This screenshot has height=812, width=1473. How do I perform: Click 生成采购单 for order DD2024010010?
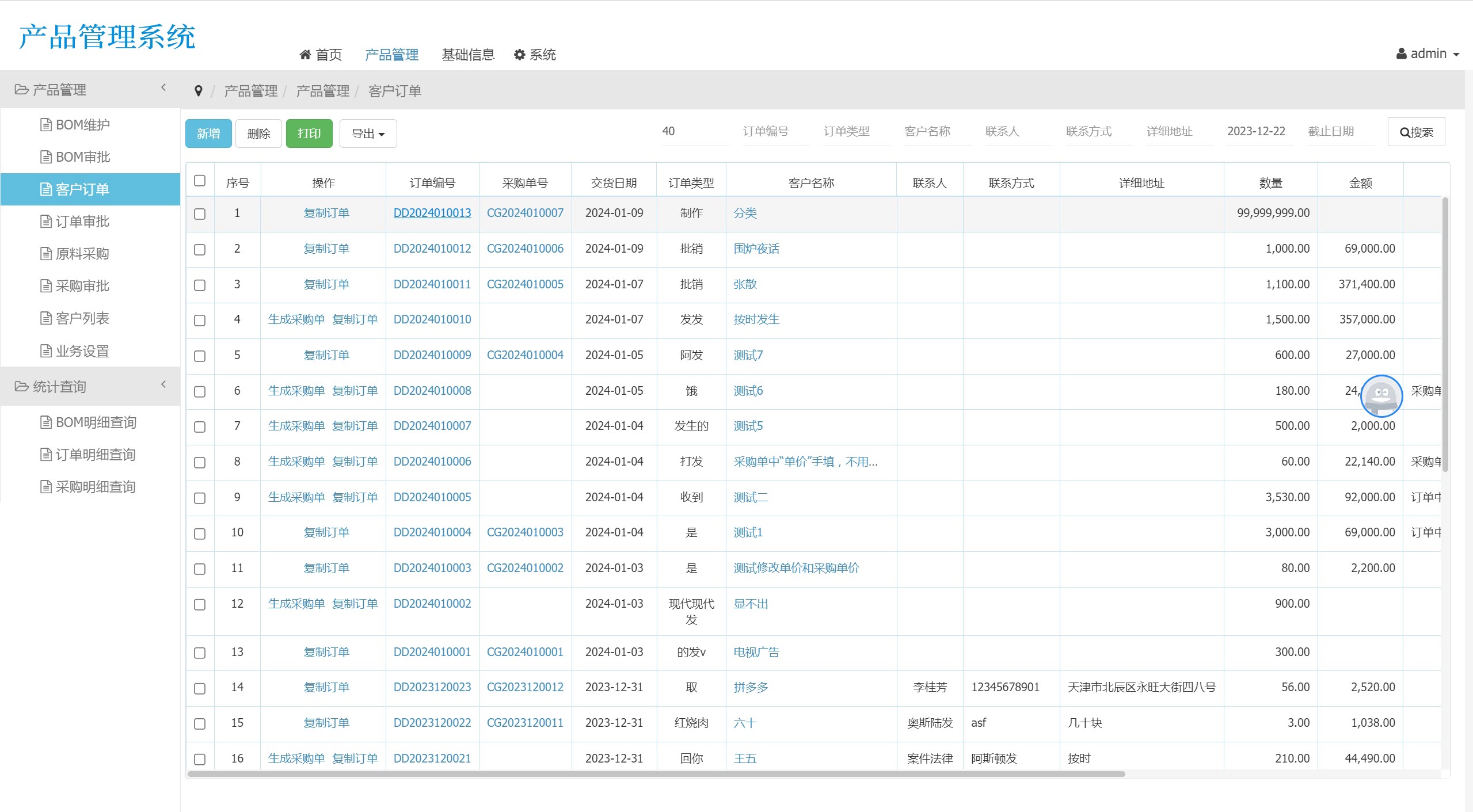pos(296,319)
